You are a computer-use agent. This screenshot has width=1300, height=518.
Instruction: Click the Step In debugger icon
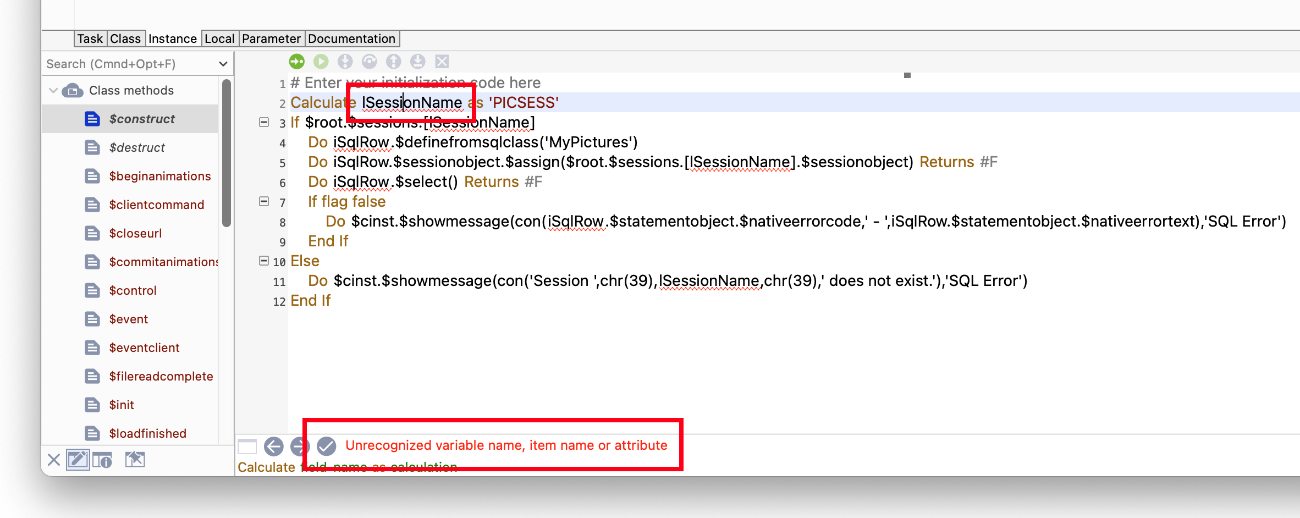[345, 61]
